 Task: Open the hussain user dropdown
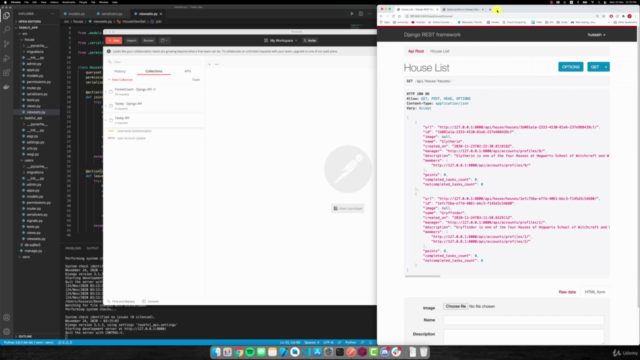pyautogui.click(x=596, y=35)
